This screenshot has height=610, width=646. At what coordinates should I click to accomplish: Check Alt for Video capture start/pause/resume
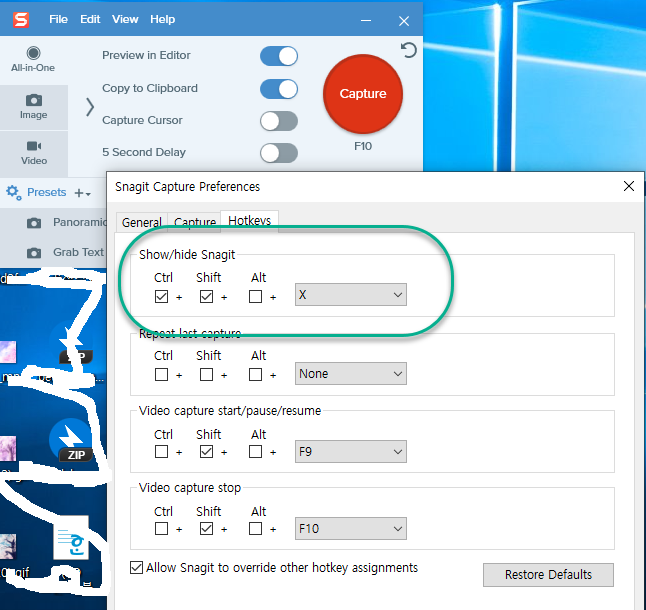(255, 452)
